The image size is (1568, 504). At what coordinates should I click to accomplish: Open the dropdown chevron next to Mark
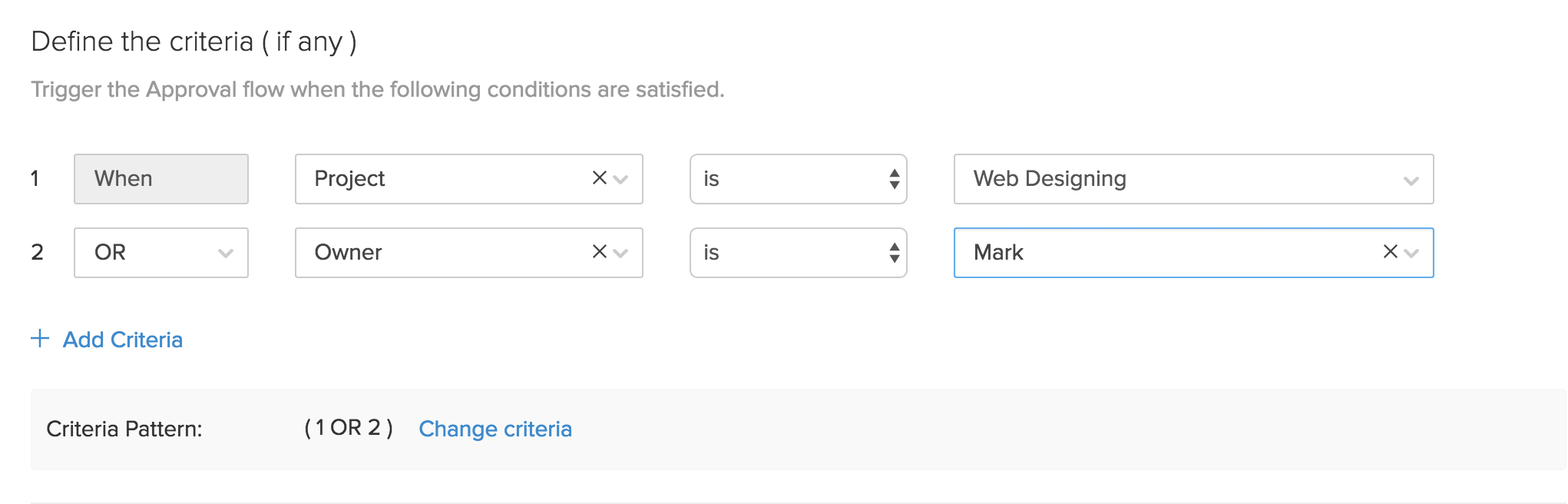1413,253
